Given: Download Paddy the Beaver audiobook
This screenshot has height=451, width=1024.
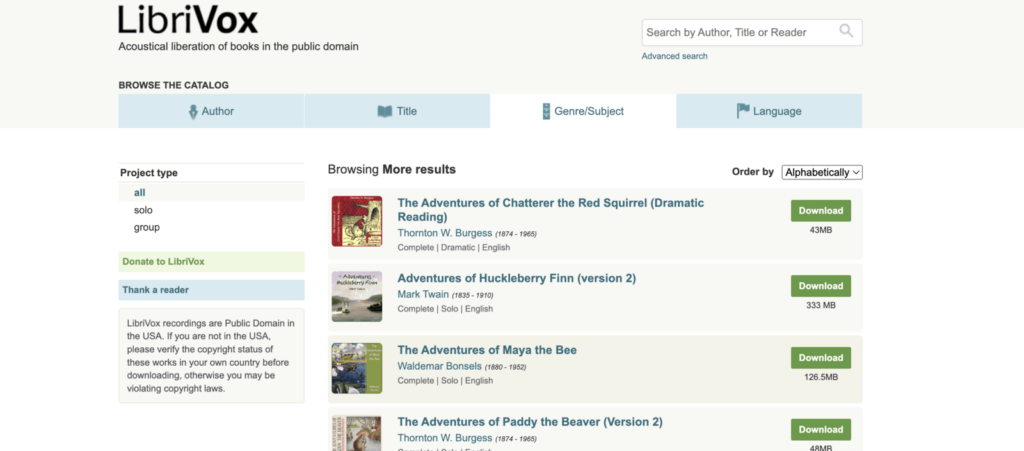Looking at the screenshot, I should coord(821,429).
